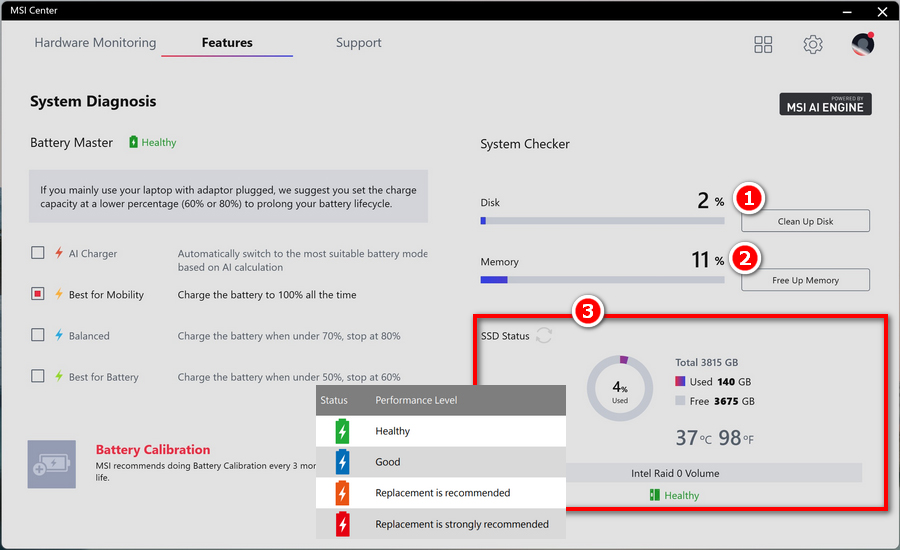Click the SSD 4% used donut chart
900x550 pixels.
[620, 388]
